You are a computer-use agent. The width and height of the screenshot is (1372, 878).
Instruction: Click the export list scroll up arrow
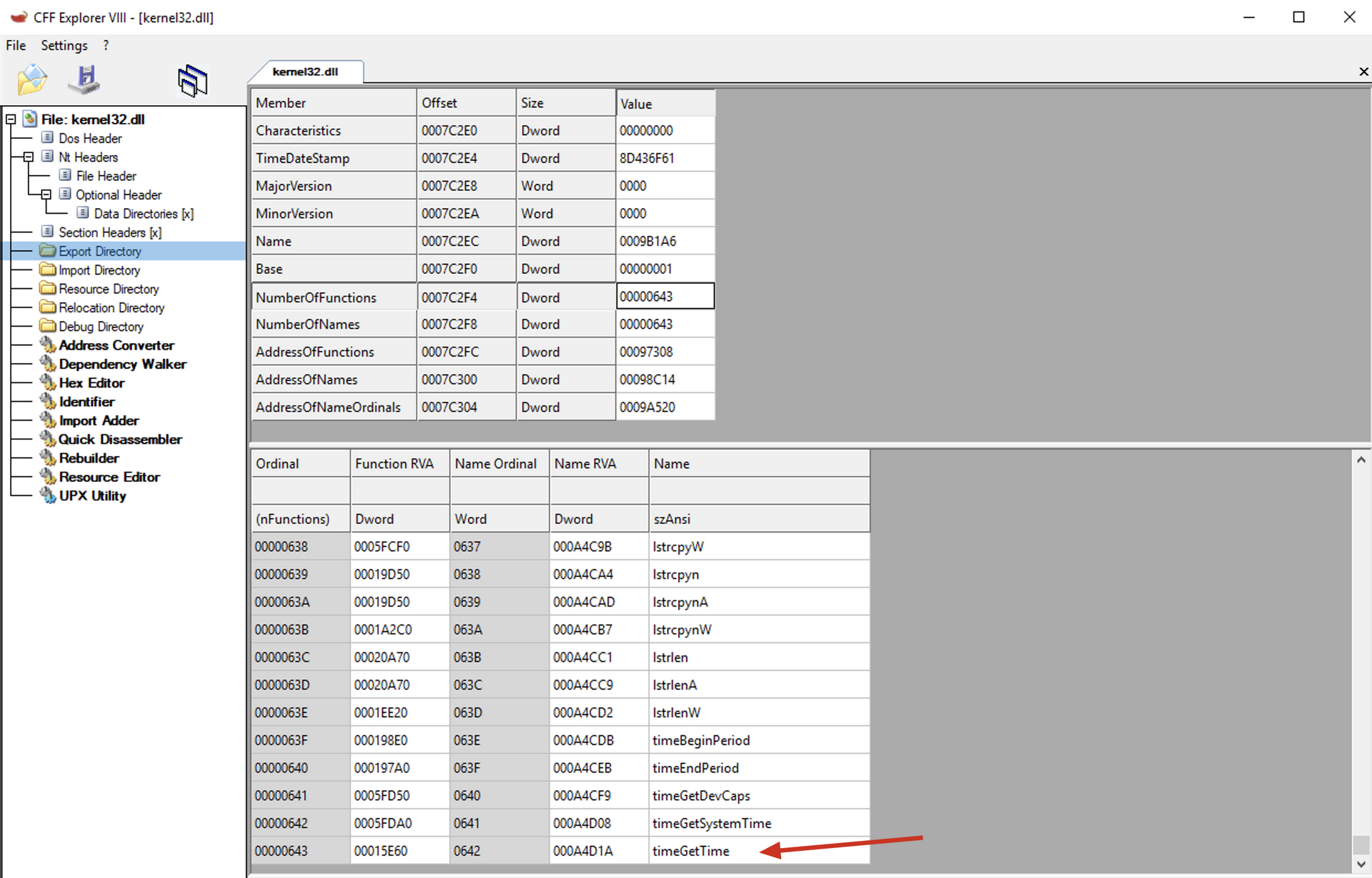coord(1361,460)
